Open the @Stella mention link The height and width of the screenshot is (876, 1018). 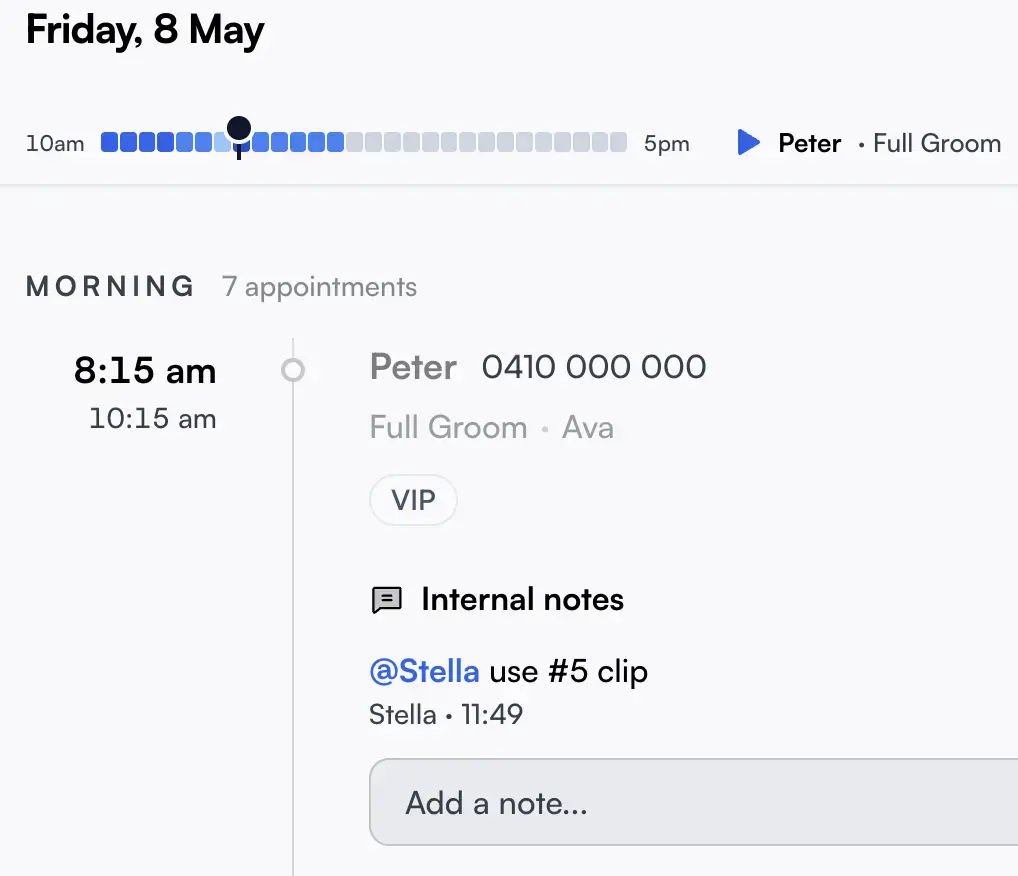424,671
